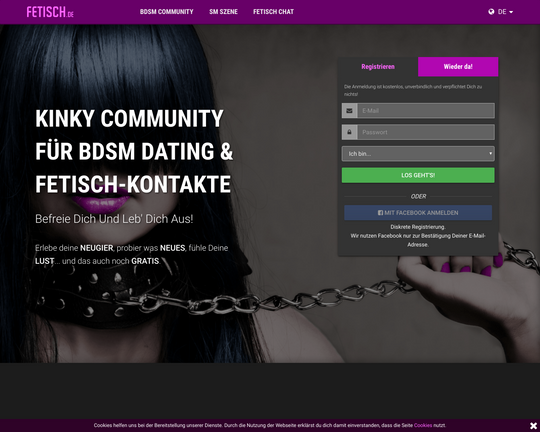Sign up via 'Mit Facebook anmelden'
The image size is (540, 432).
pos(418,213)
